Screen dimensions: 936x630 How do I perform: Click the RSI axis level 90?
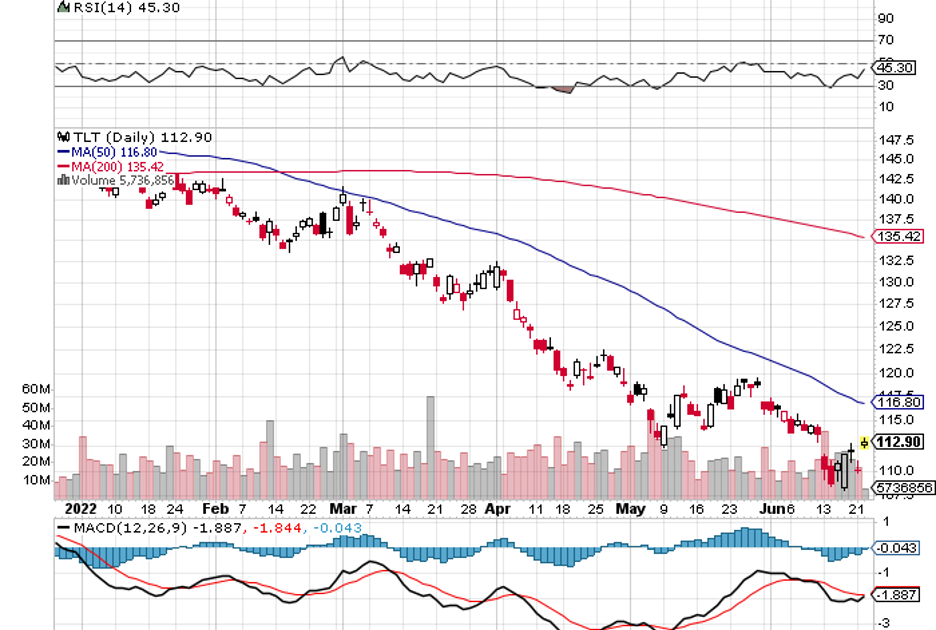pos(886,19)
